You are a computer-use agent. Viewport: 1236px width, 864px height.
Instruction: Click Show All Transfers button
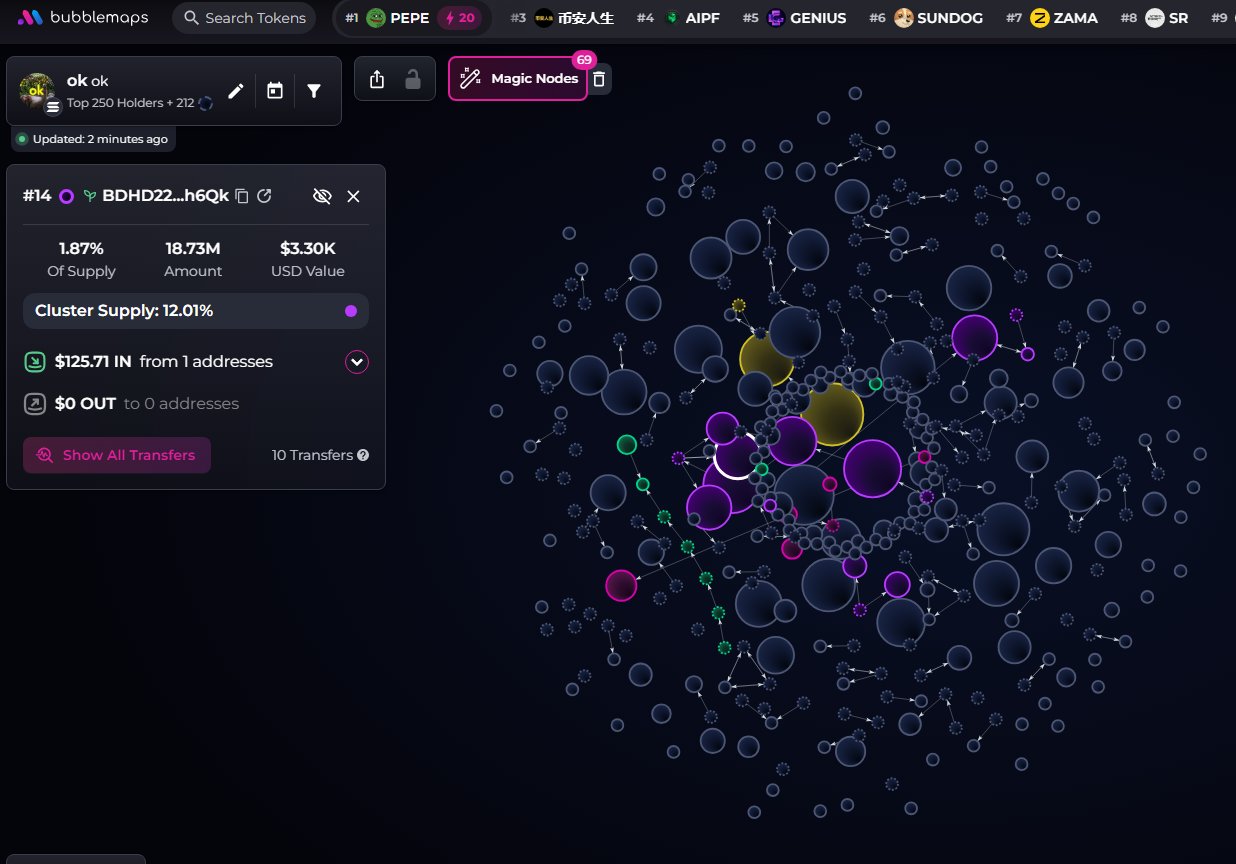[x=117, y=455]
